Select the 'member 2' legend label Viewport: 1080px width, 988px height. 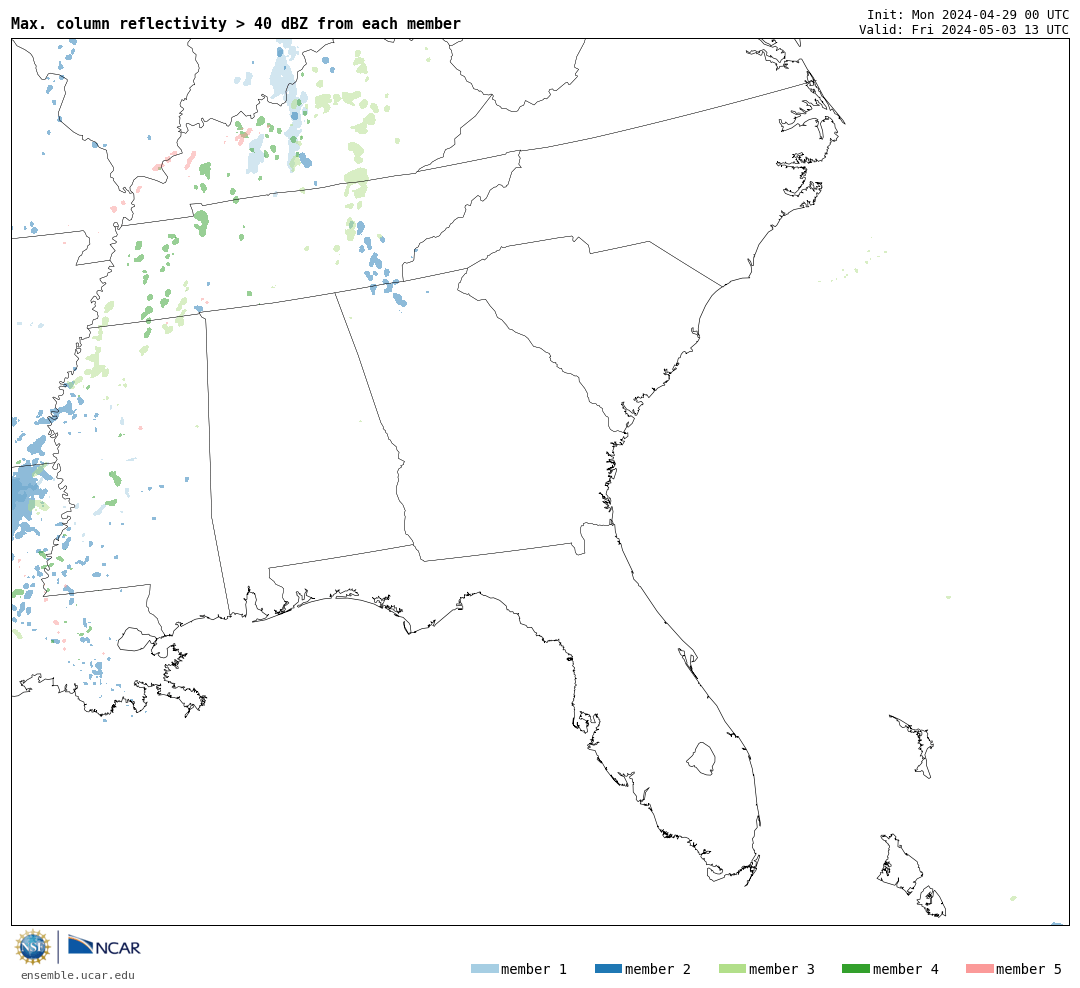click(x=658, y=969)
